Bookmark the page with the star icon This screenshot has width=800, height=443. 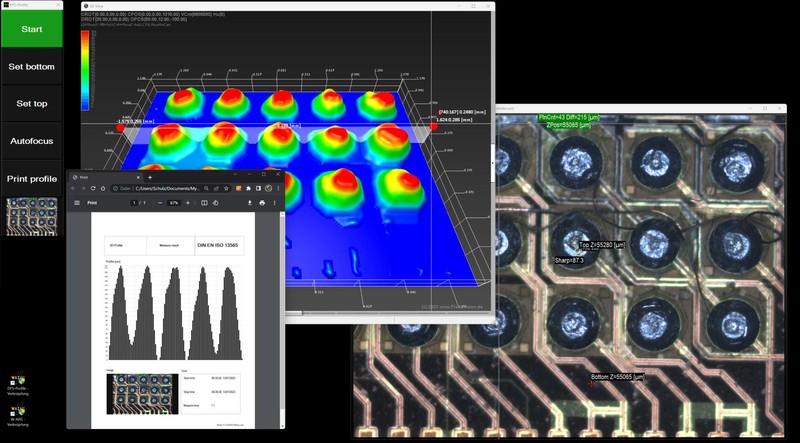tap(226, 188)
